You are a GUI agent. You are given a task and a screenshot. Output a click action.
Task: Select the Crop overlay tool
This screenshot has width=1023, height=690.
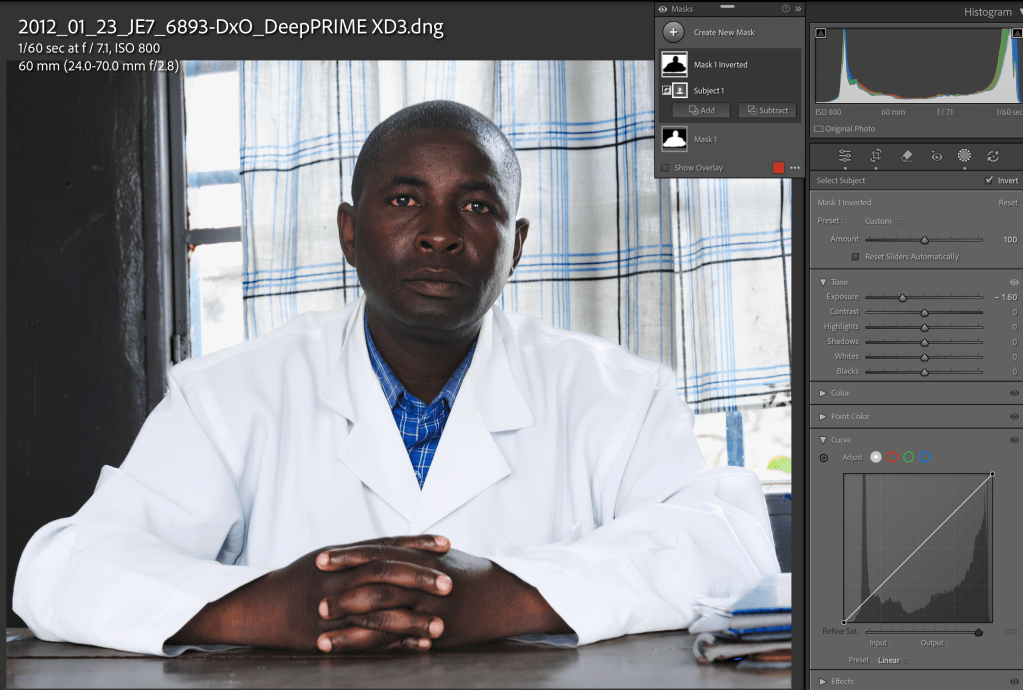(x=875, y=156)
